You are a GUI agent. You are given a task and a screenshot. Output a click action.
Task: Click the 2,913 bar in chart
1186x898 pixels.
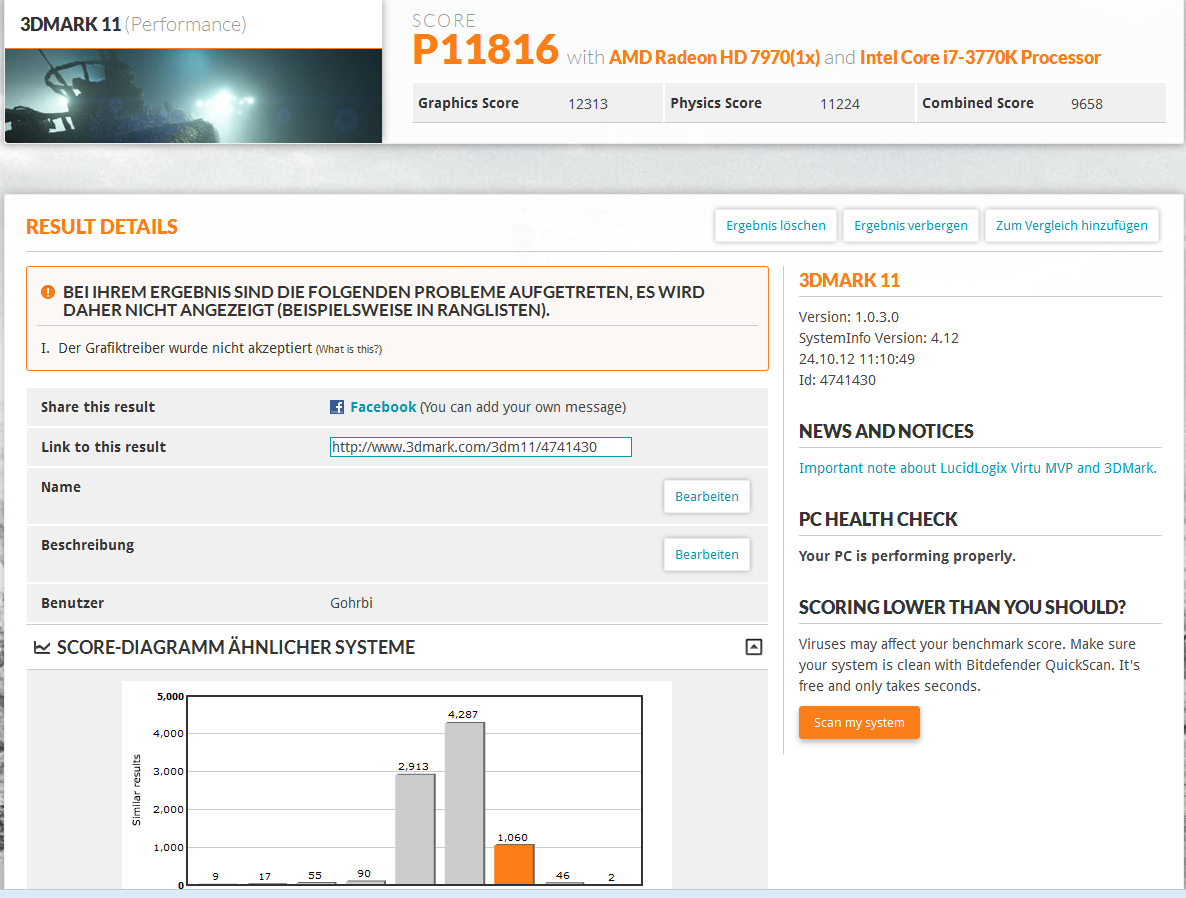[415, 829]
